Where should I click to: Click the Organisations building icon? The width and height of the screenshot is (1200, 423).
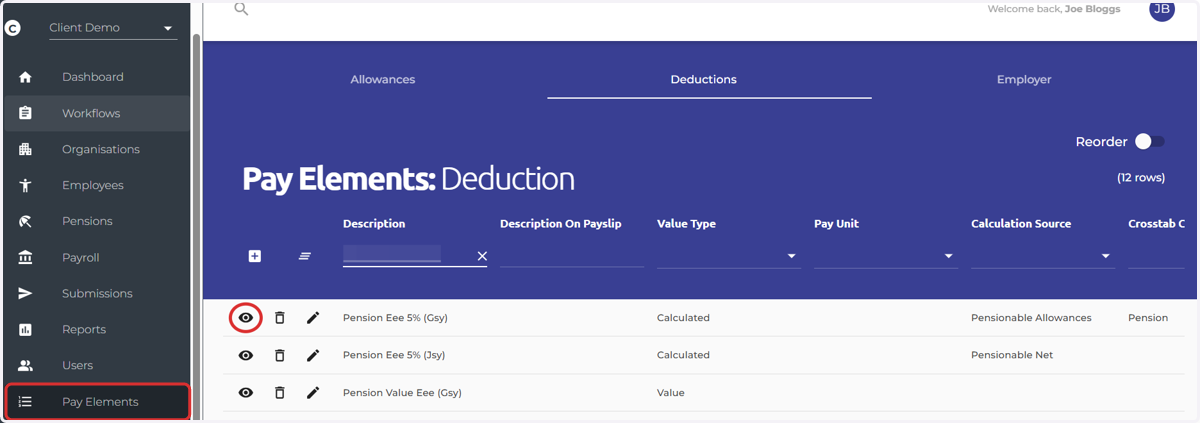pos(25,149)
